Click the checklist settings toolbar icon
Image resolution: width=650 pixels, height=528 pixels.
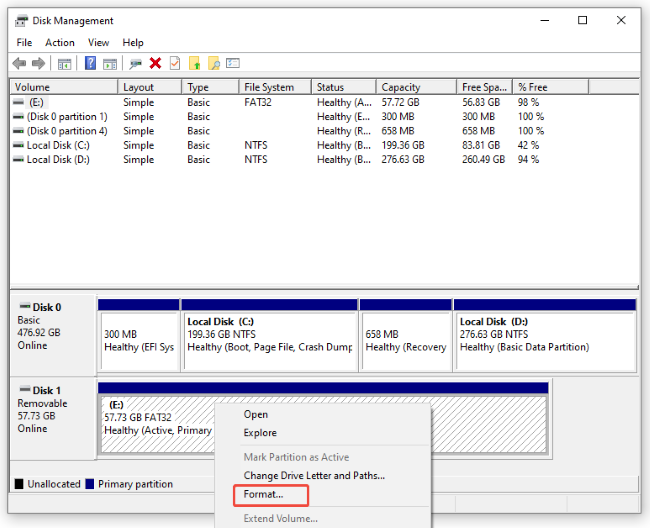(x=233, y=63)
